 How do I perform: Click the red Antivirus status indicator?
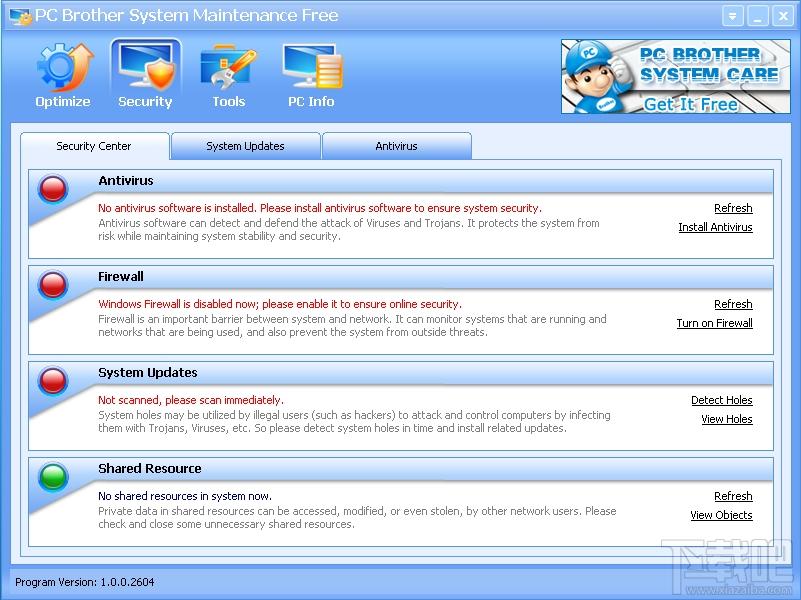pyautogui.click(x=53, y=188)
